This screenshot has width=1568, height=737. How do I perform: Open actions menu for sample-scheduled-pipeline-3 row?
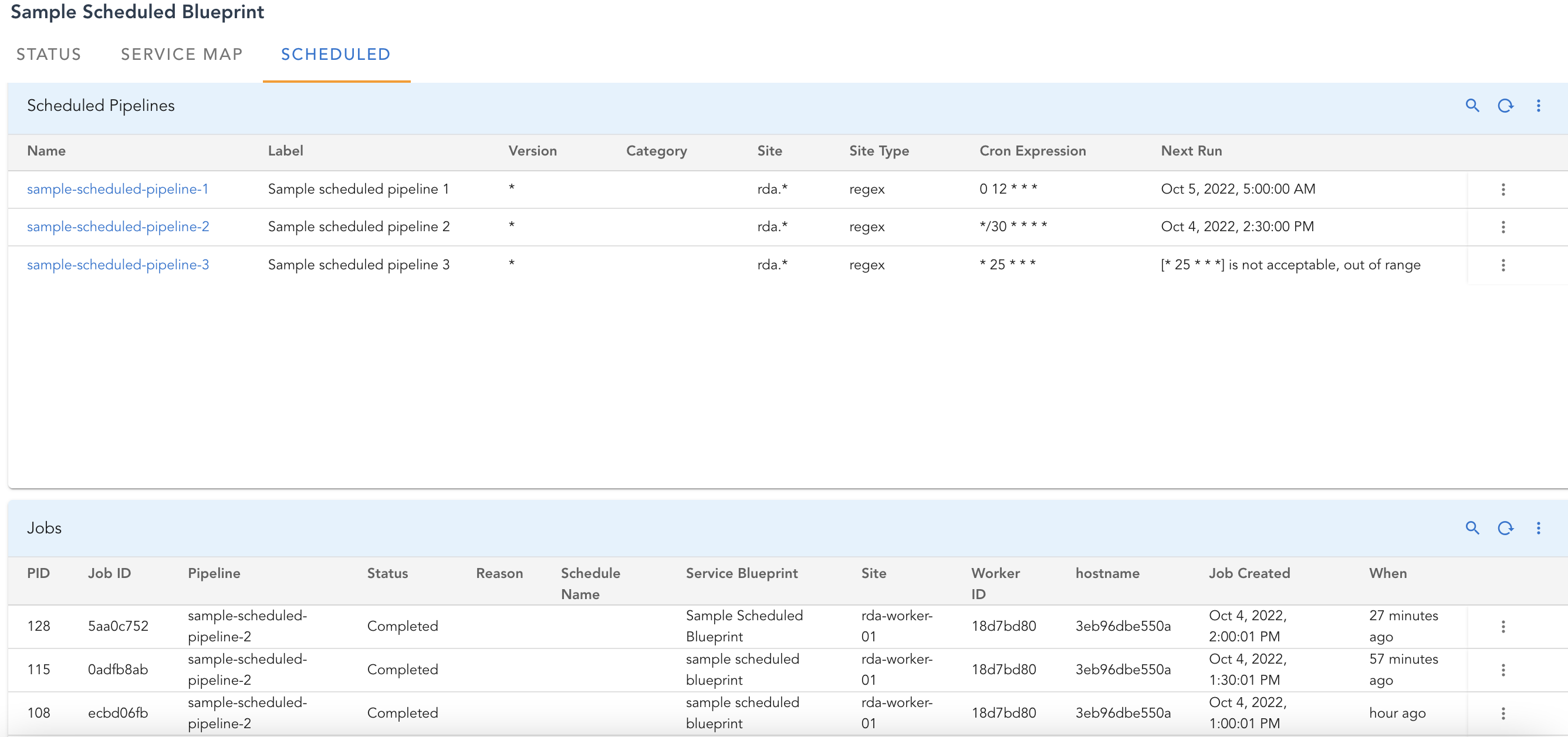(x=1503, y=265)
